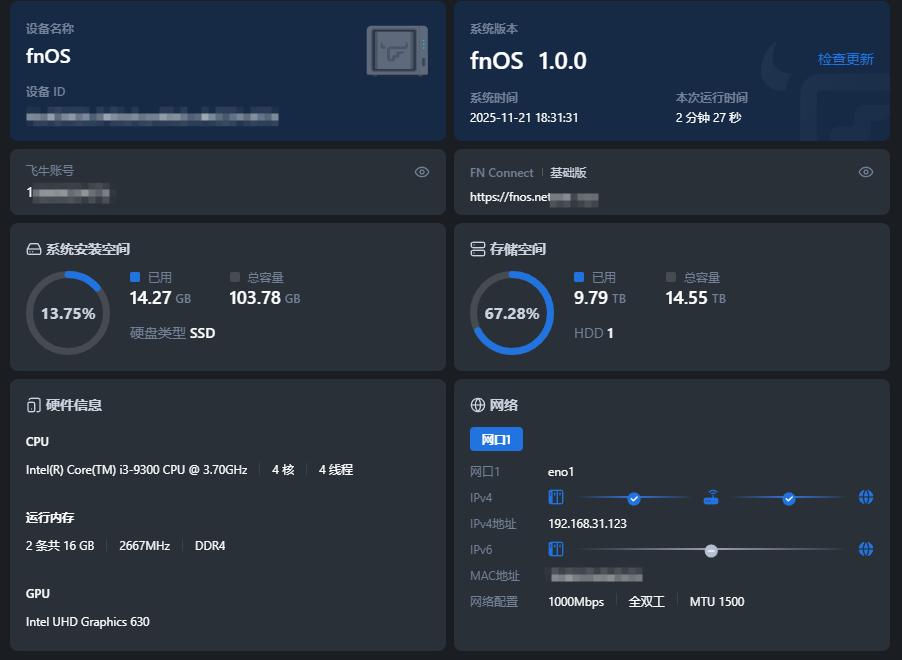Show the hidden 飞牛账号 with eye icon
Screen dimensions: 902x660
(x=422, y=172)
